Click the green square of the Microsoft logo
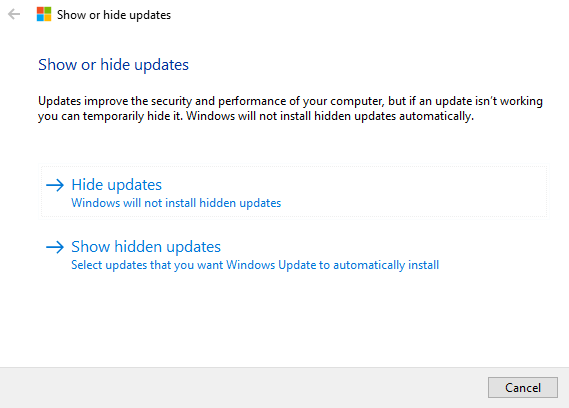The height and width of the screenshot is (408, 569). pos(48,11)
